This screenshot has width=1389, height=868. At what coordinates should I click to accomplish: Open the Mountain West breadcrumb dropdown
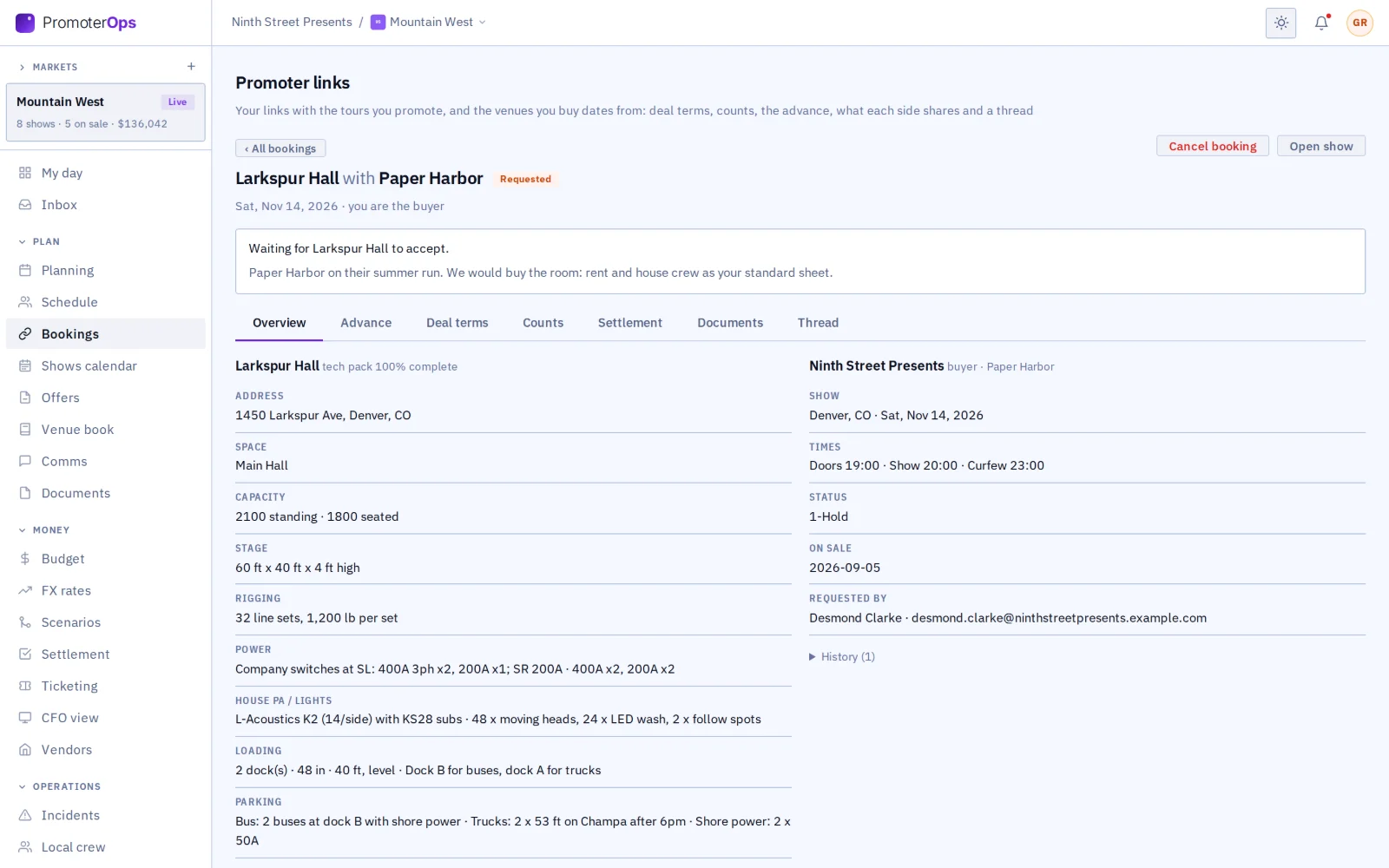click(x=428, y=23)
